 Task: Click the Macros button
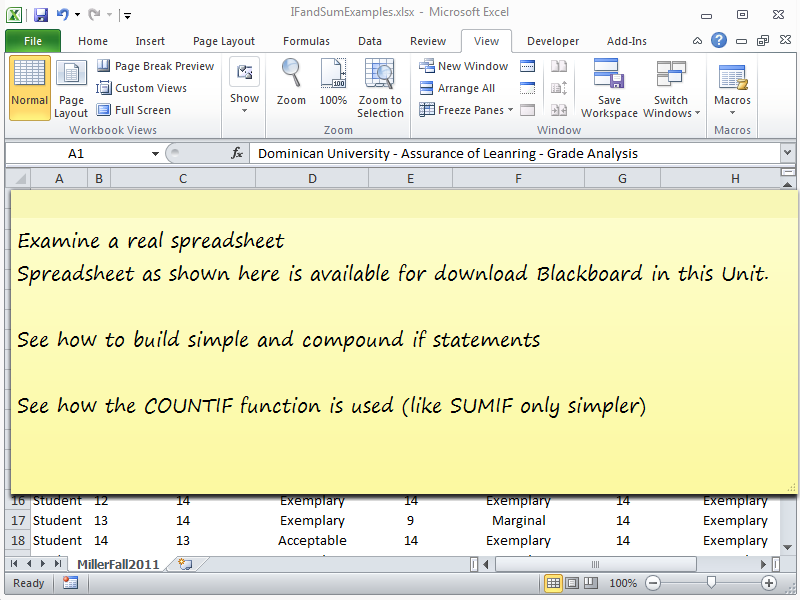732,88
